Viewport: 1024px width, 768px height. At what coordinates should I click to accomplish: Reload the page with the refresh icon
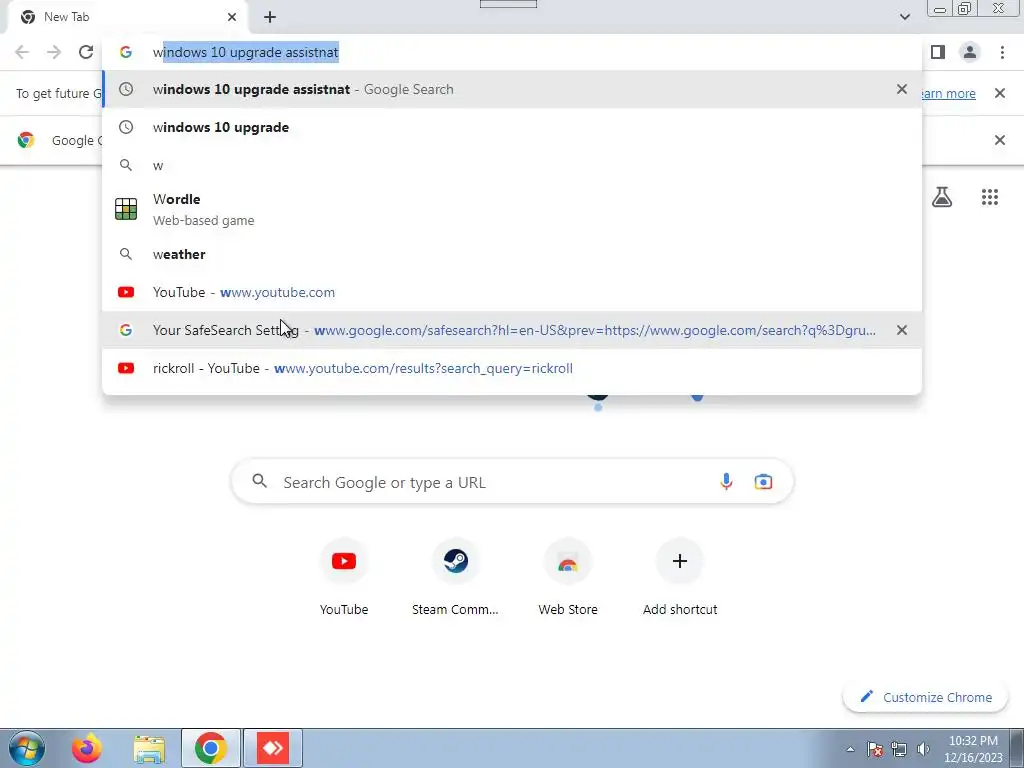(x=86, y=52)
